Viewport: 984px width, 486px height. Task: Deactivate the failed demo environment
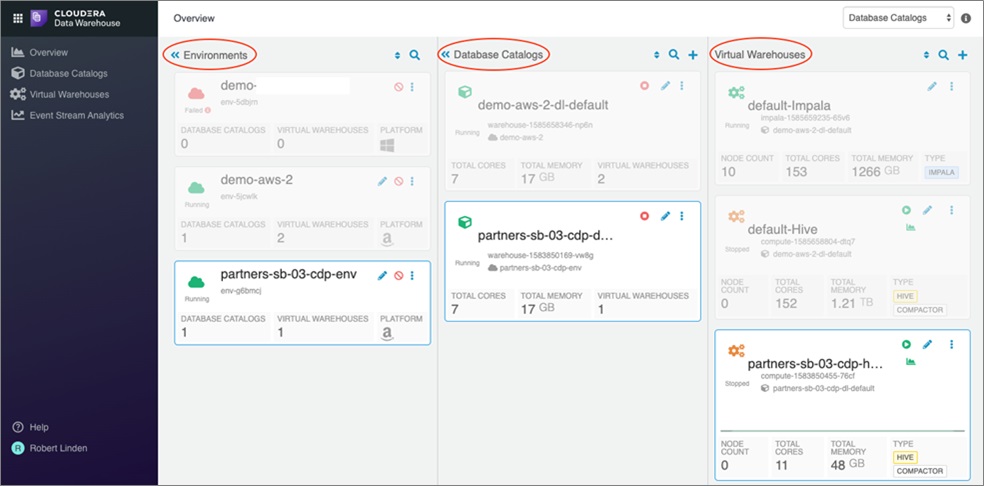(x=398, y=87)
